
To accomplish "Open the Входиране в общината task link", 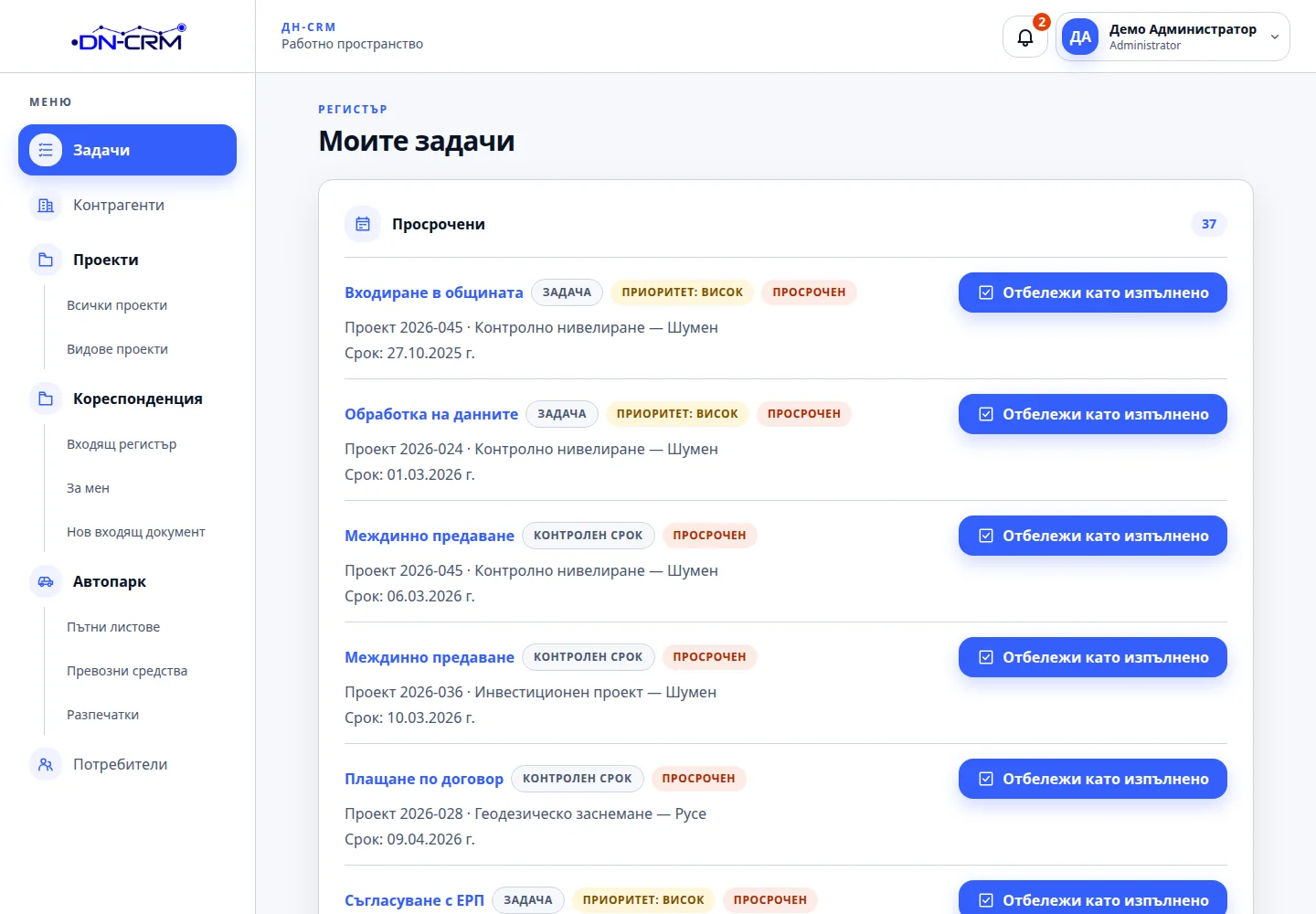I will tap(433, 292).
